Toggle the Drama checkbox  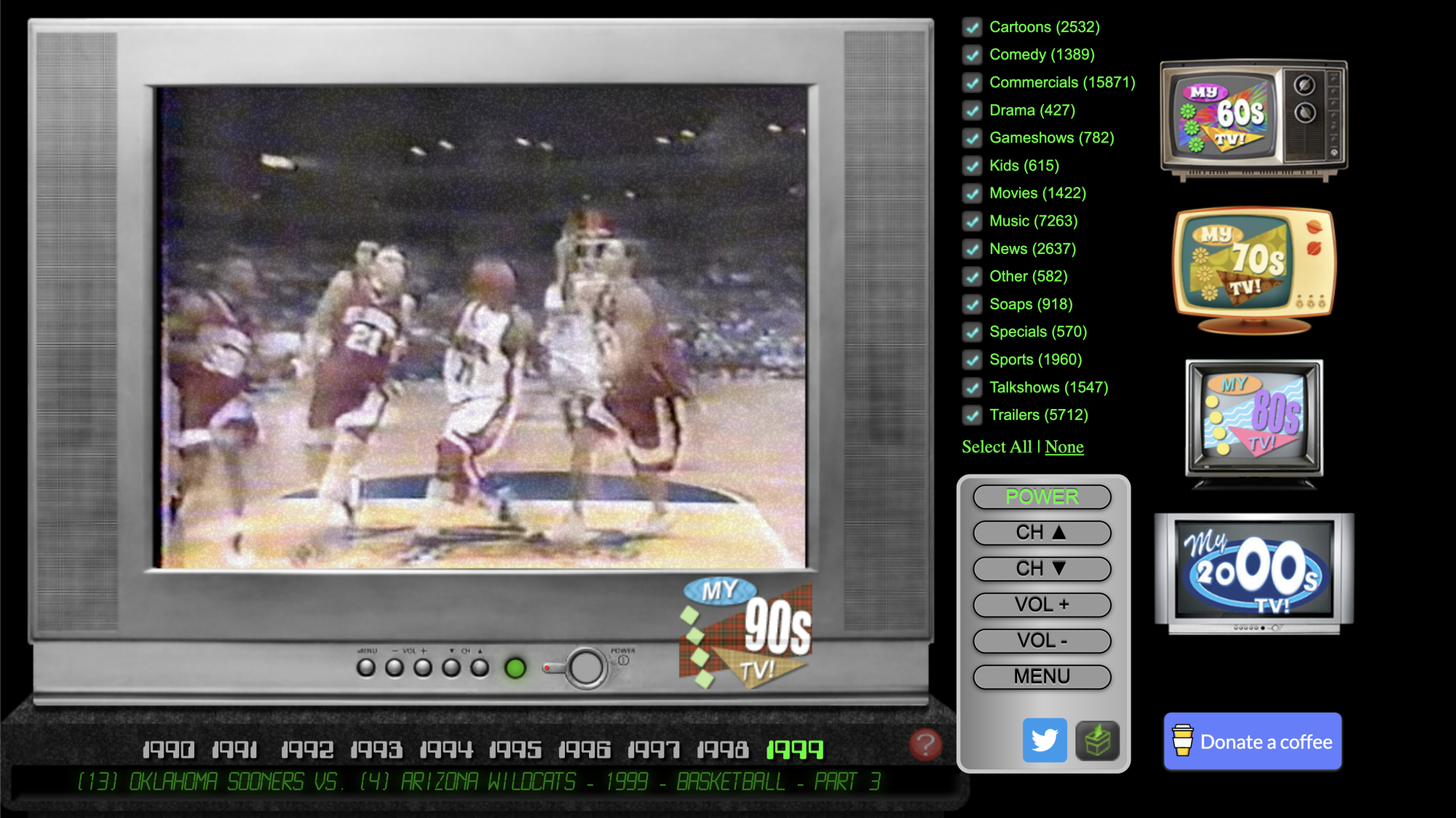972,110
